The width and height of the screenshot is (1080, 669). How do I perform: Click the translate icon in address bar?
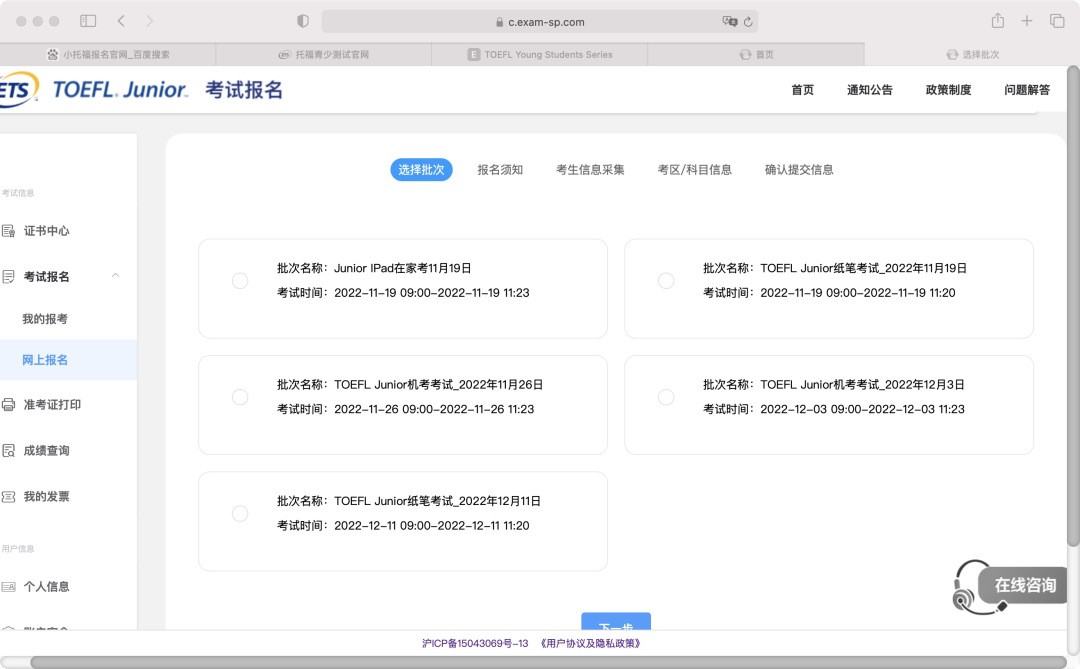pos(729,21)
